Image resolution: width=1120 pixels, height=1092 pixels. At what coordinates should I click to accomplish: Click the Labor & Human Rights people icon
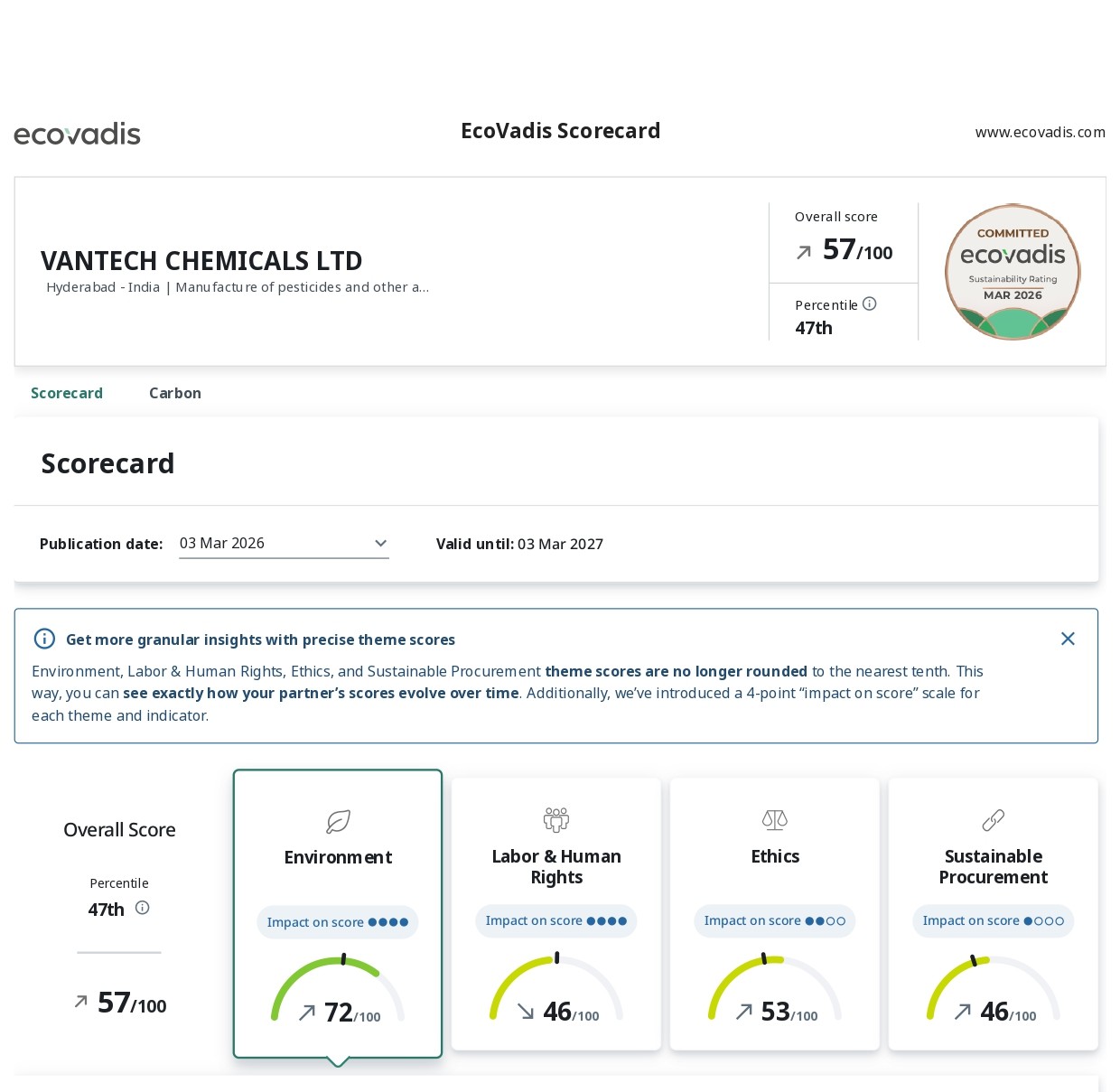556,820
